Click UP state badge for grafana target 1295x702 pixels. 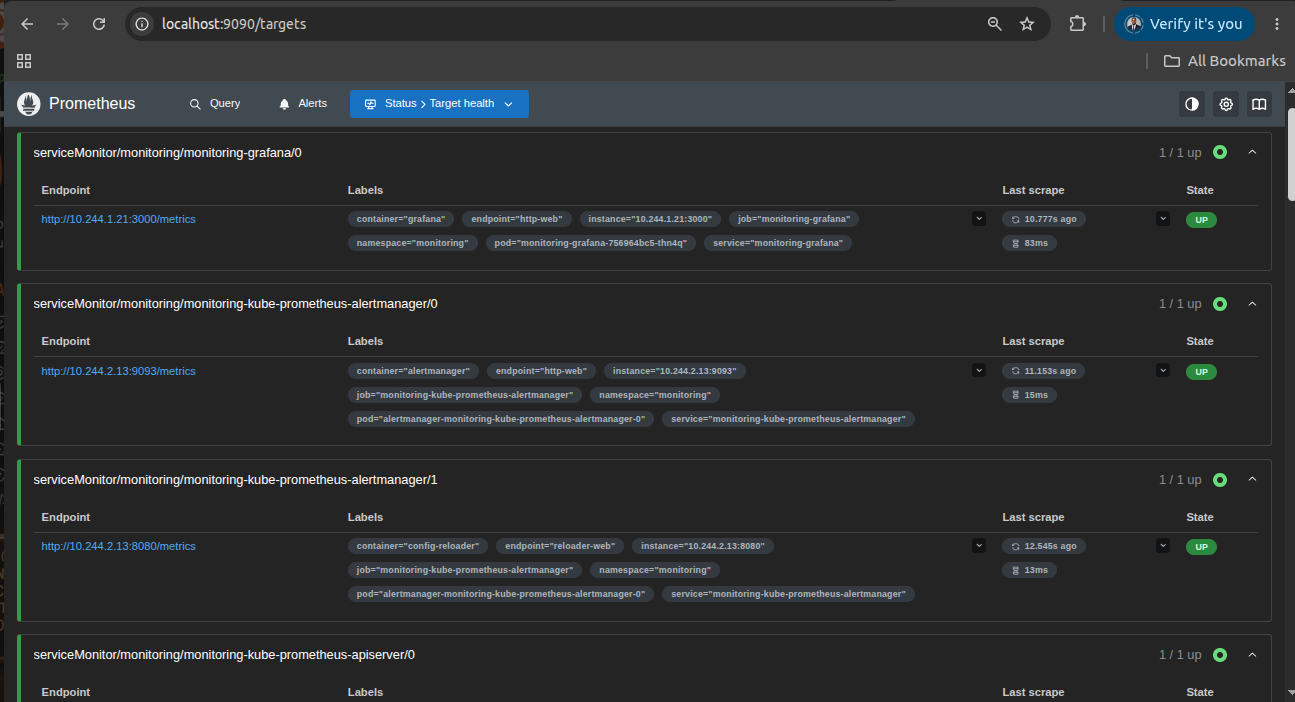tap(1201, 220)
